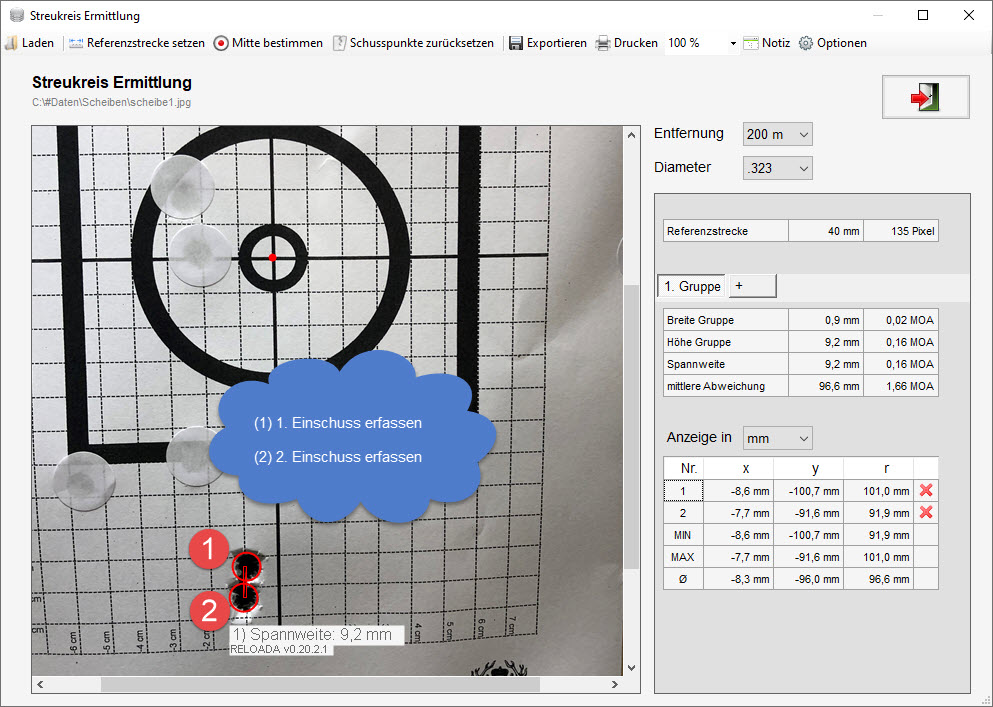Click the red center point on target
This screenshot has height=707, width=993.
click(272, 257)
